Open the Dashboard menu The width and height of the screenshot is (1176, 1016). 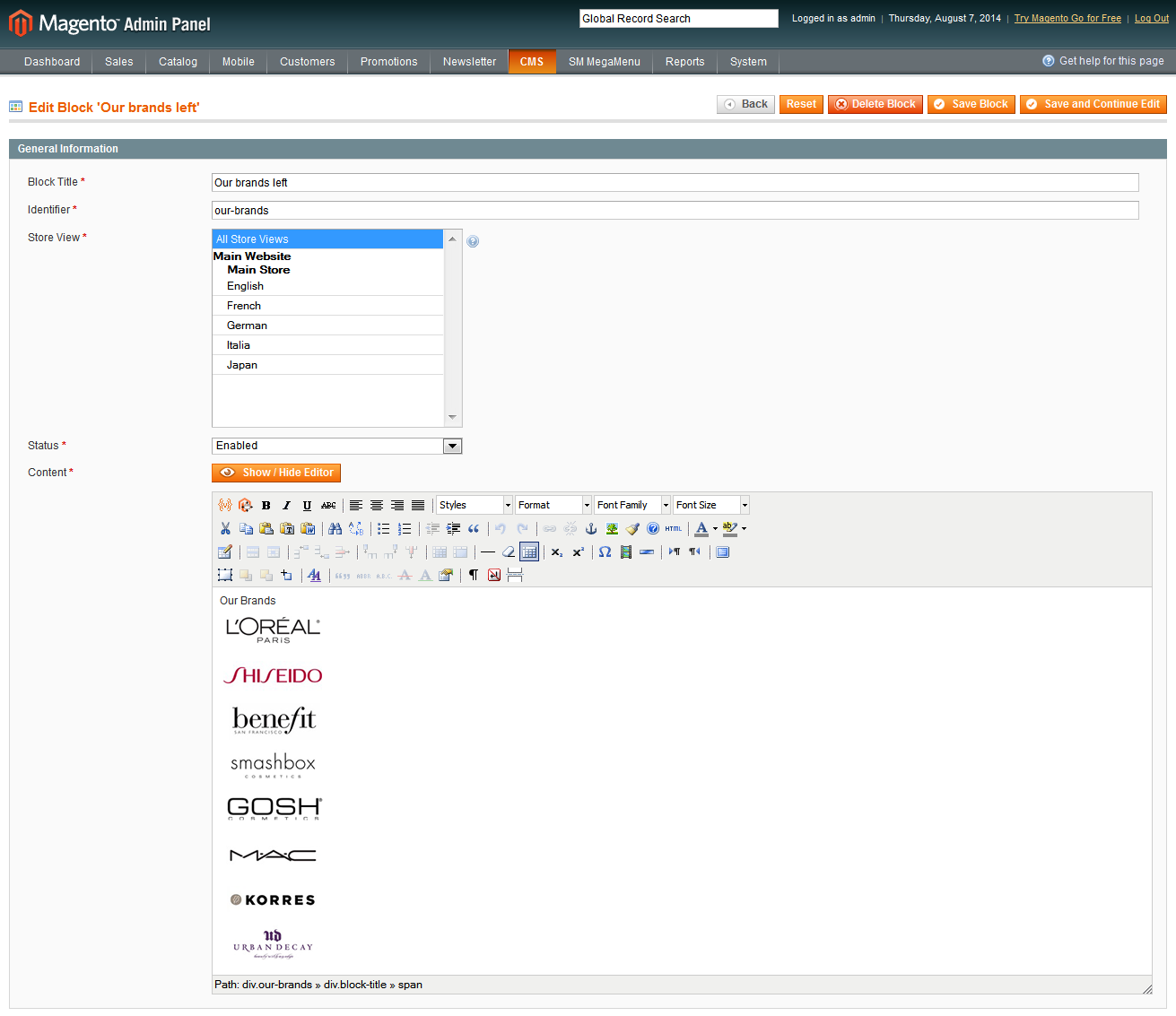52,62
